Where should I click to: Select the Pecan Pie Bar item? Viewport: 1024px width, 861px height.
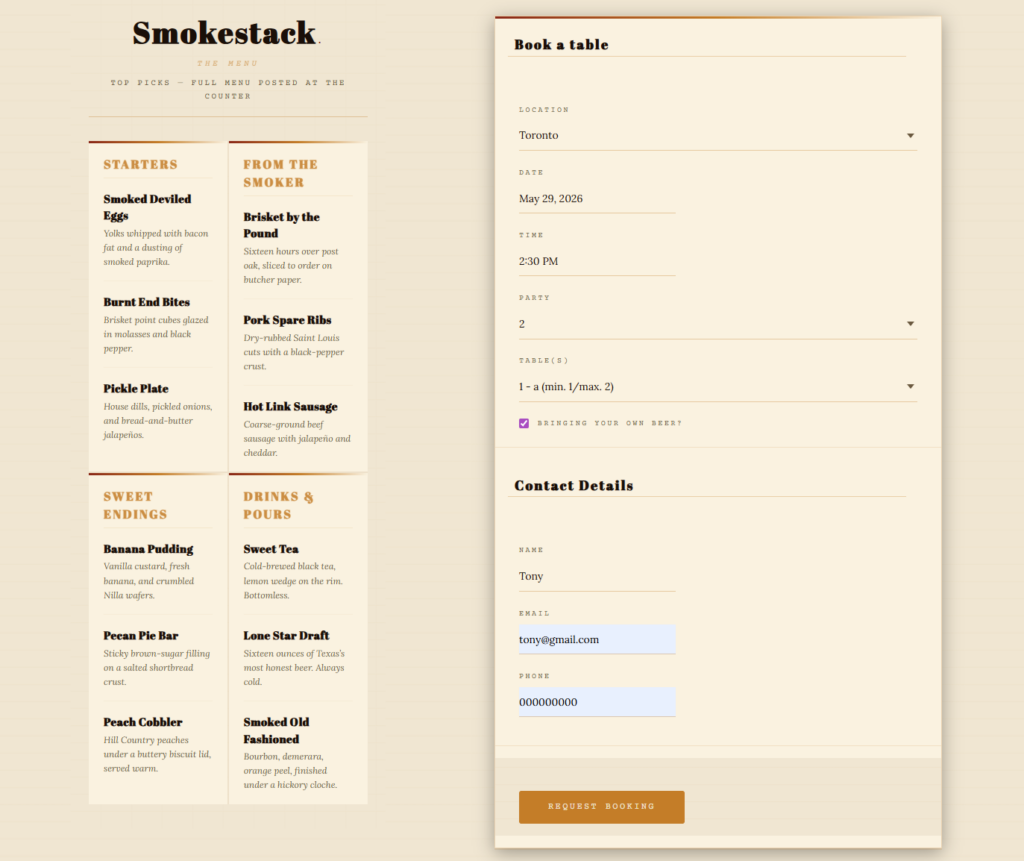pyautogui.click(x=141, y=636)
